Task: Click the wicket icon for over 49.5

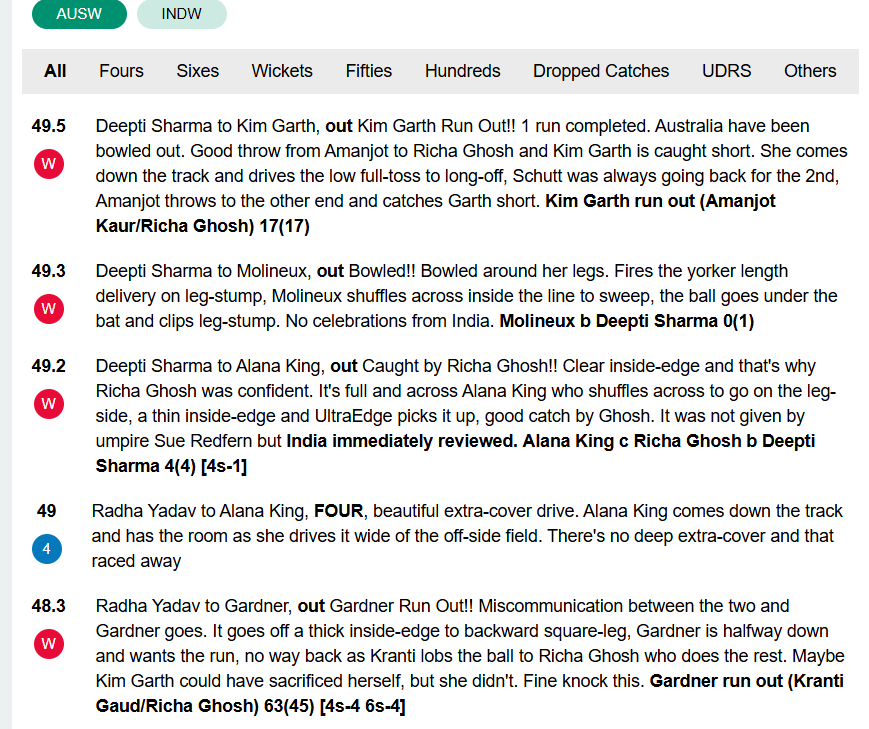Action: [49, 164]
